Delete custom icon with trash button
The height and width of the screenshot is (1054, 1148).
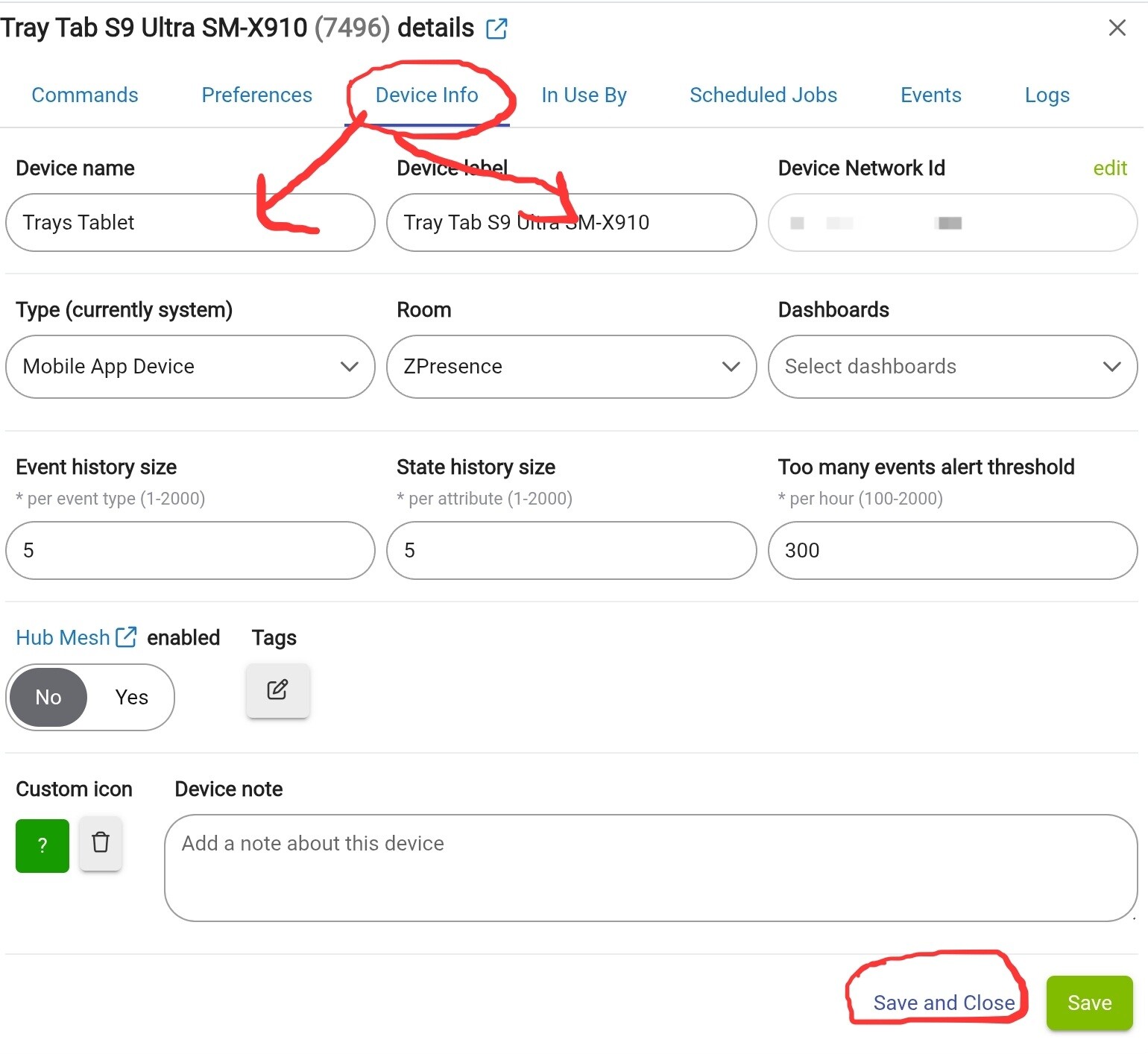(x=101, y=844)
